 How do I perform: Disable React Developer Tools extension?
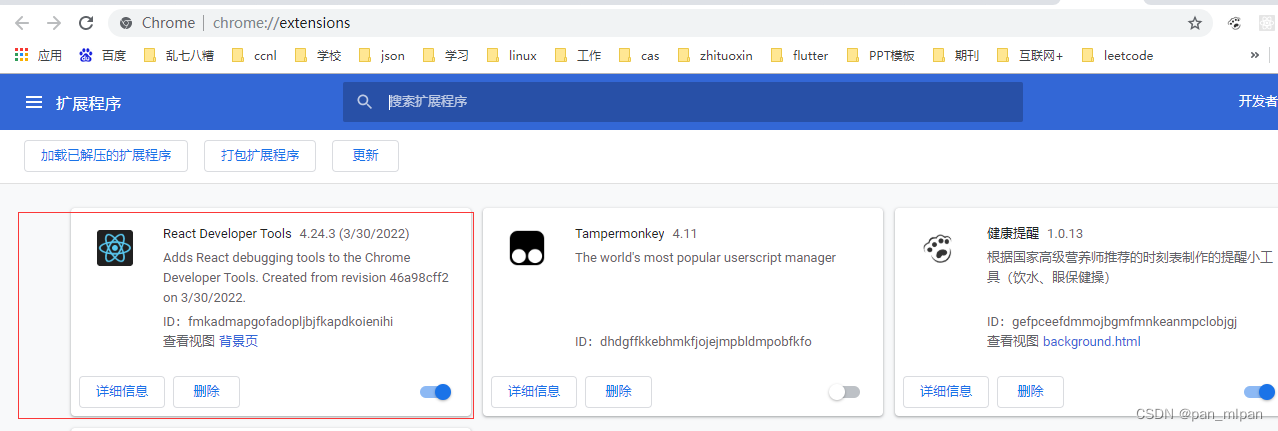(x=436, y=392)
